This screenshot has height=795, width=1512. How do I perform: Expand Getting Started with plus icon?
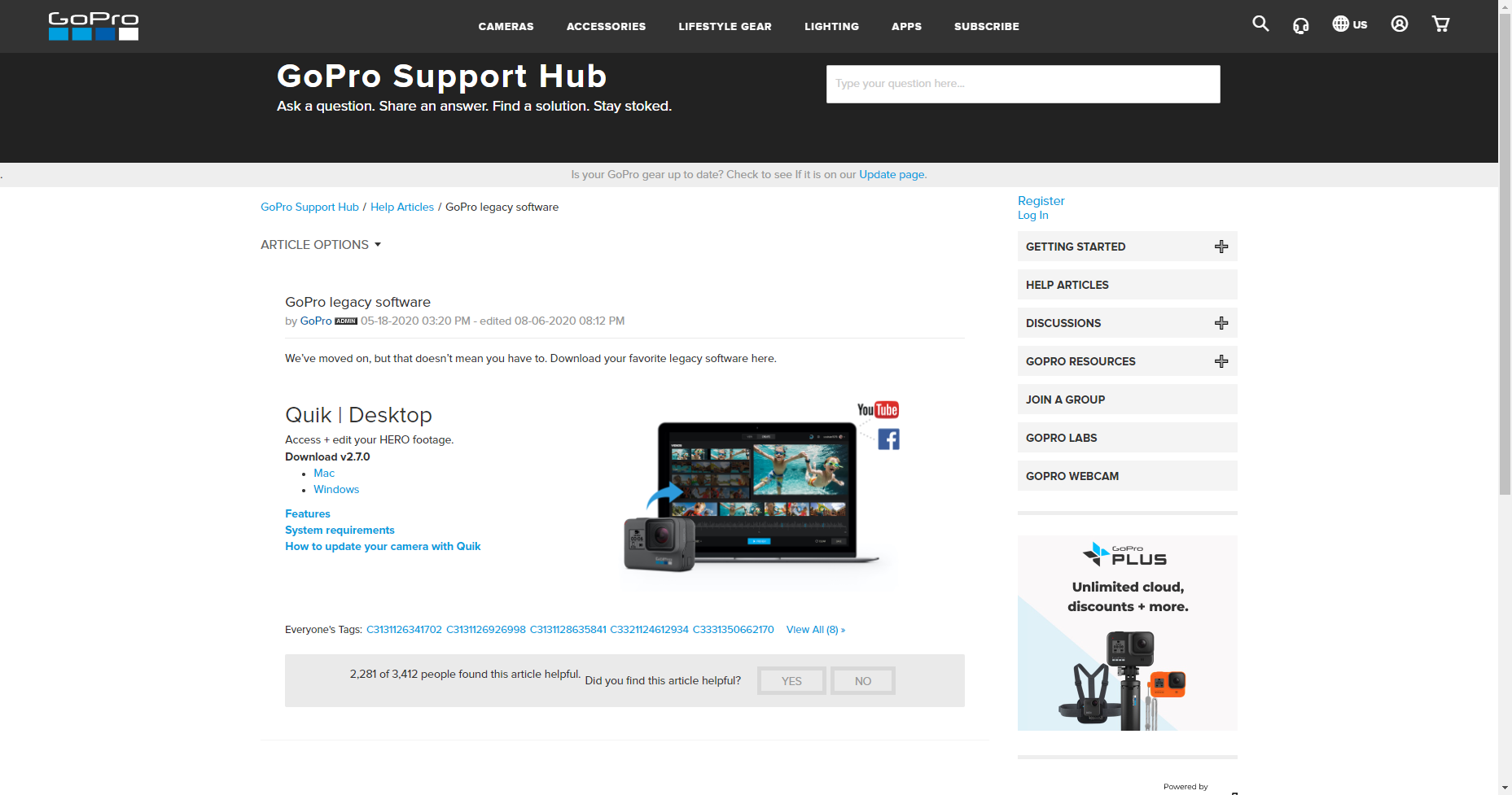pos(1221,247)
